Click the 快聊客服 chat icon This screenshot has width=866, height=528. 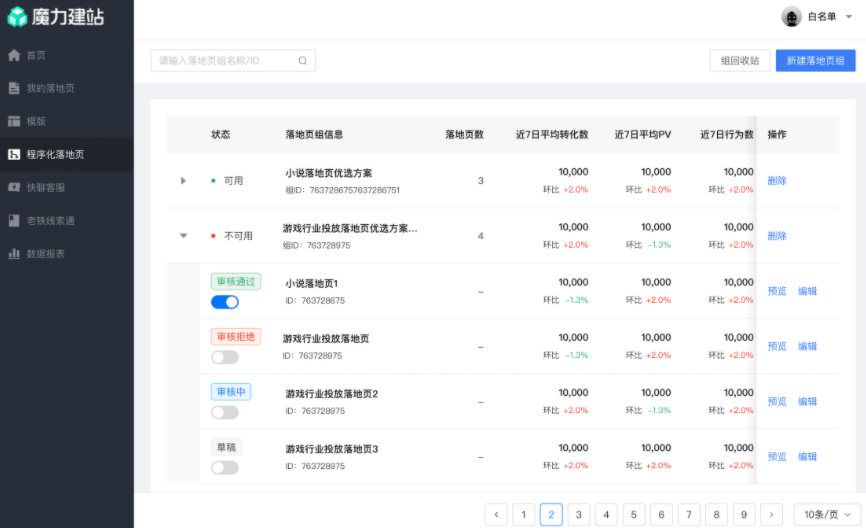[14, 188]
